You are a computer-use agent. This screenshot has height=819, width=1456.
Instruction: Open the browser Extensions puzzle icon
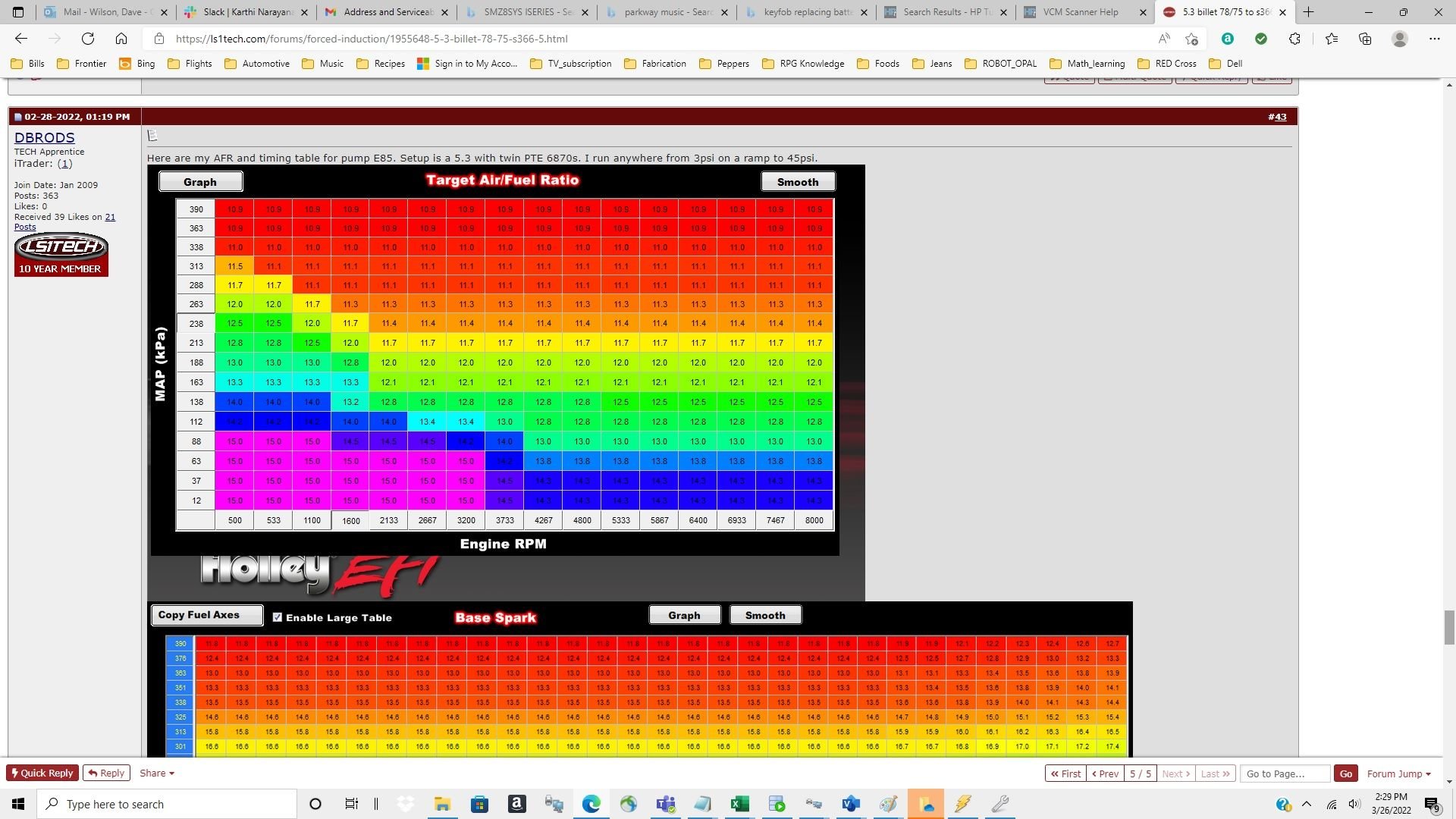(x=1294, y=39)
